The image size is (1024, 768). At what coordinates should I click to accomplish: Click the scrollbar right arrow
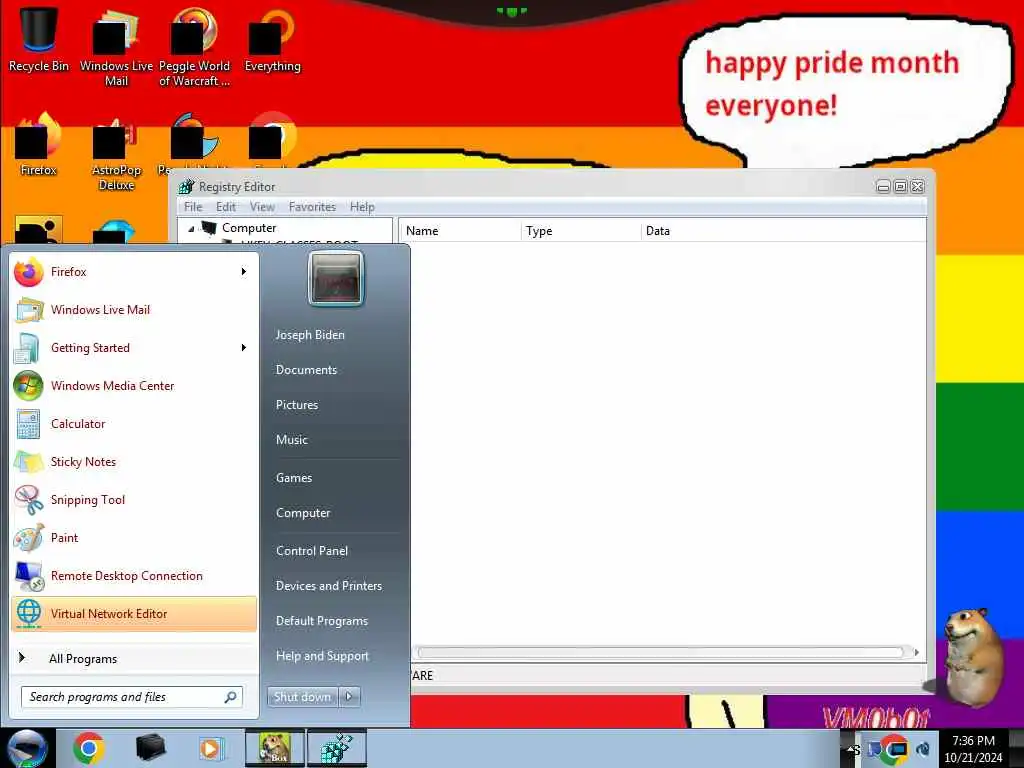pos(916,652)
